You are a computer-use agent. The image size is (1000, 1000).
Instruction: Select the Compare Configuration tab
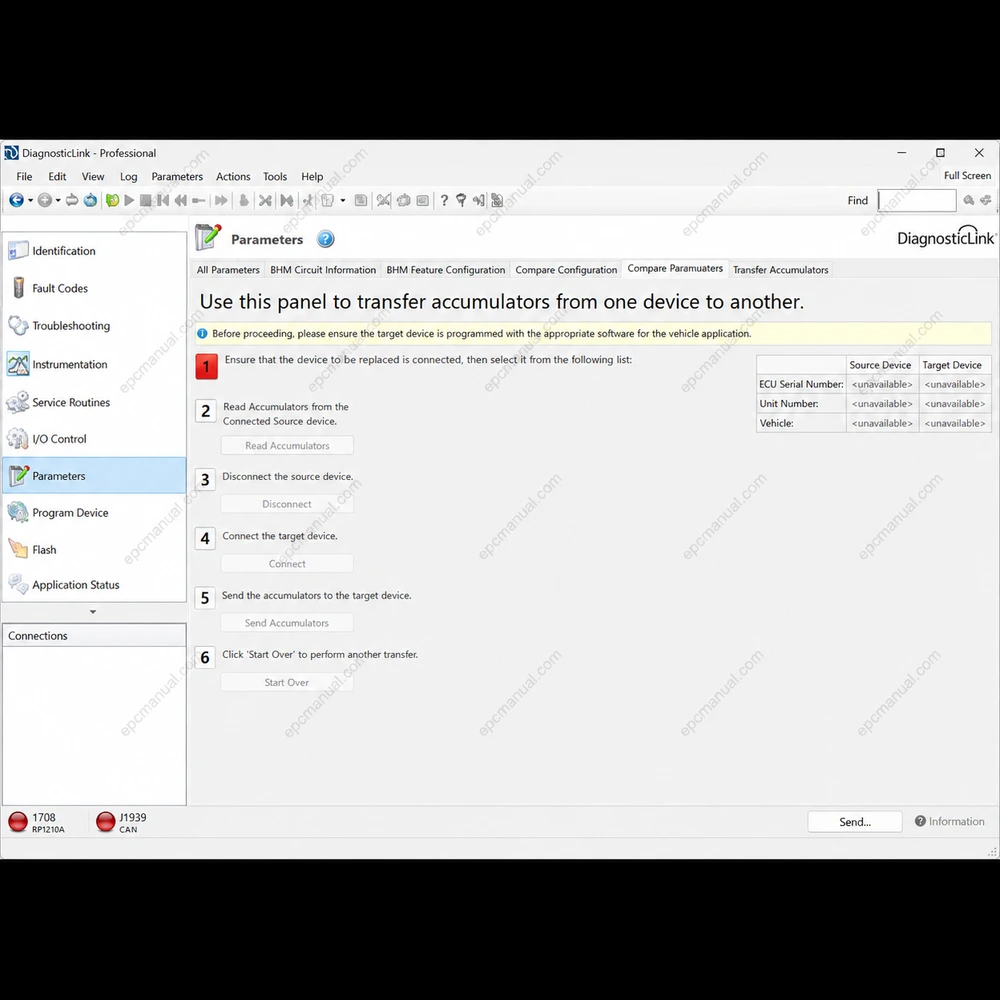(566, 270)
